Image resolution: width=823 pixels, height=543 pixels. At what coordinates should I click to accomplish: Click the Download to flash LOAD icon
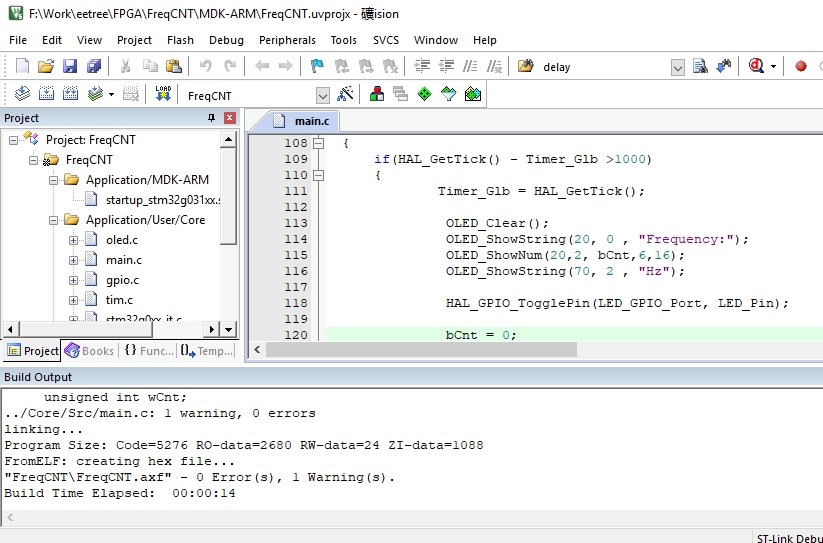coord(163,94)
